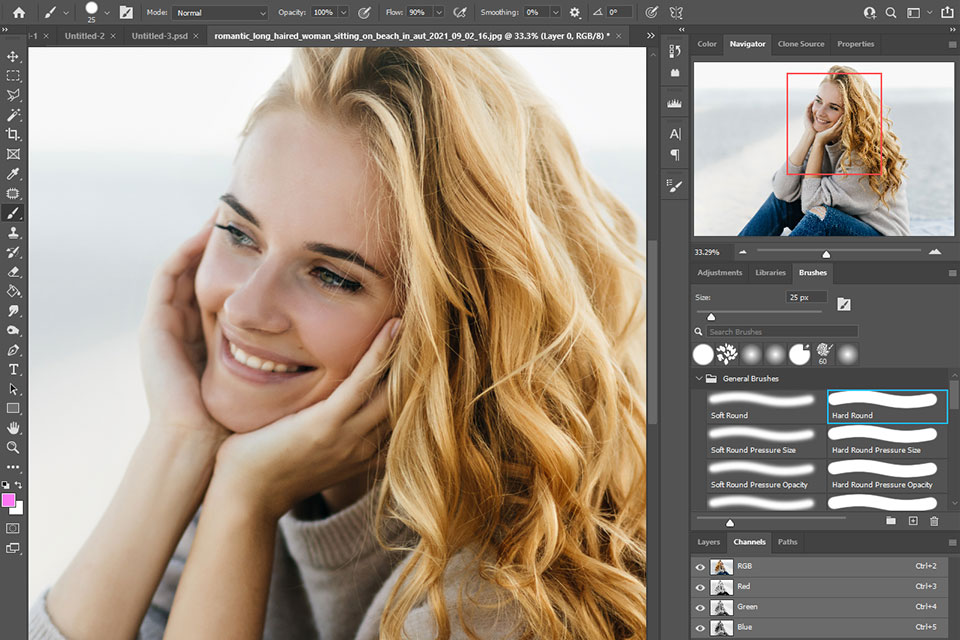
Task: Select the Crop tool
Action: pos(13,134)
